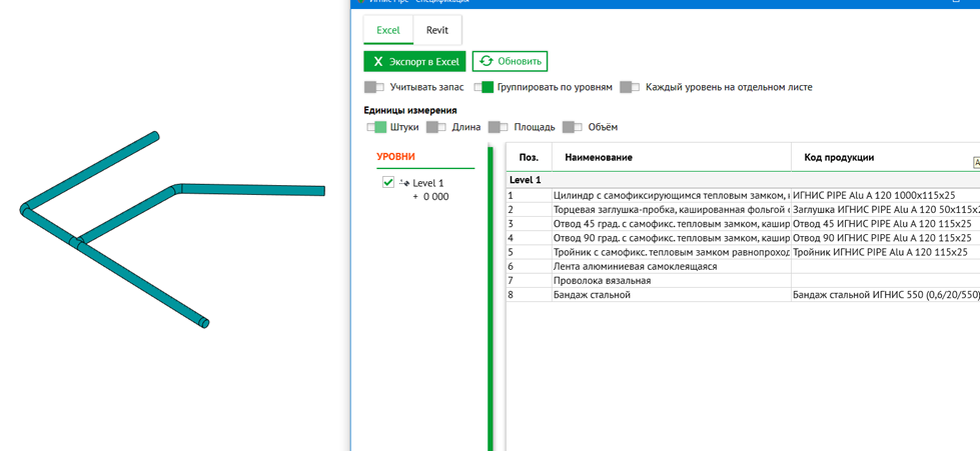Click the Экспорт в Excel button
Screen dimensions: 980x451
pyautogui.click(x=415, y=62)
